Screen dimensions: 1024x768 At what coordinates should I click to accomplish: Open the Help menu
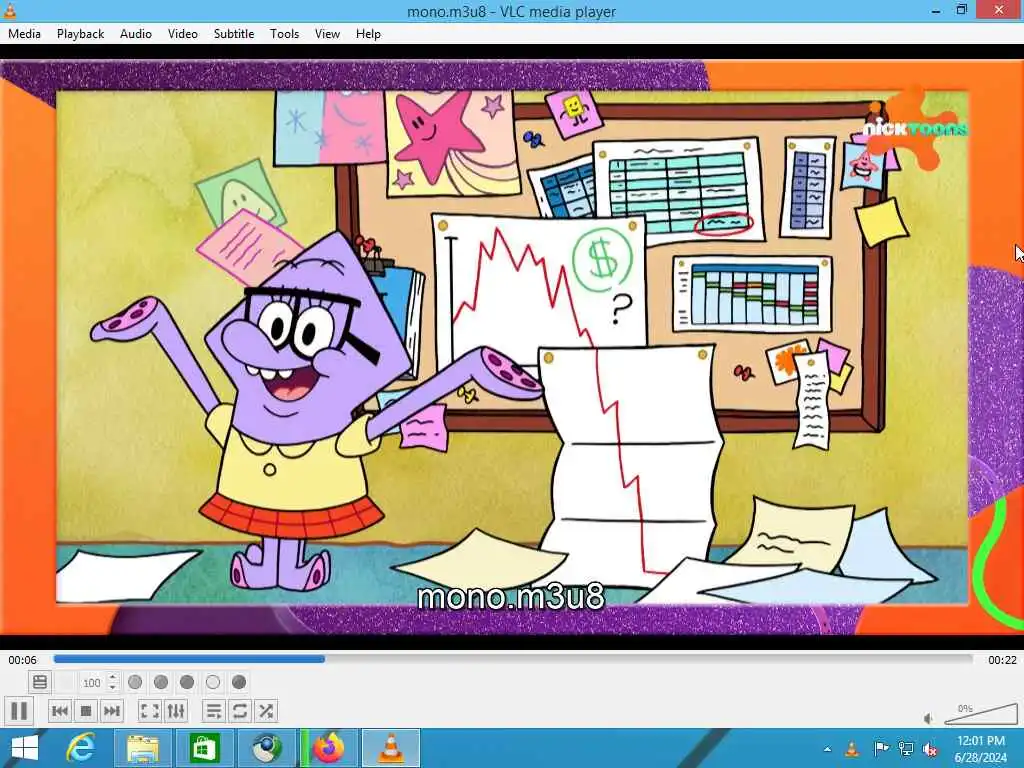[x=368, y=34]
